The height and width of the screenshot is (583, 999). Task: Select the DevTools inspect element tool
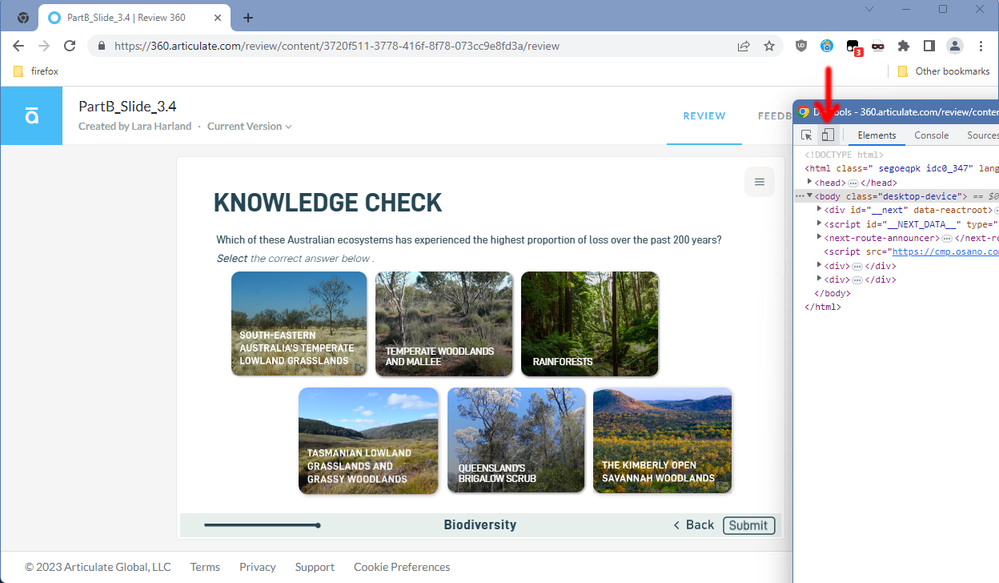tap(807, 135)
